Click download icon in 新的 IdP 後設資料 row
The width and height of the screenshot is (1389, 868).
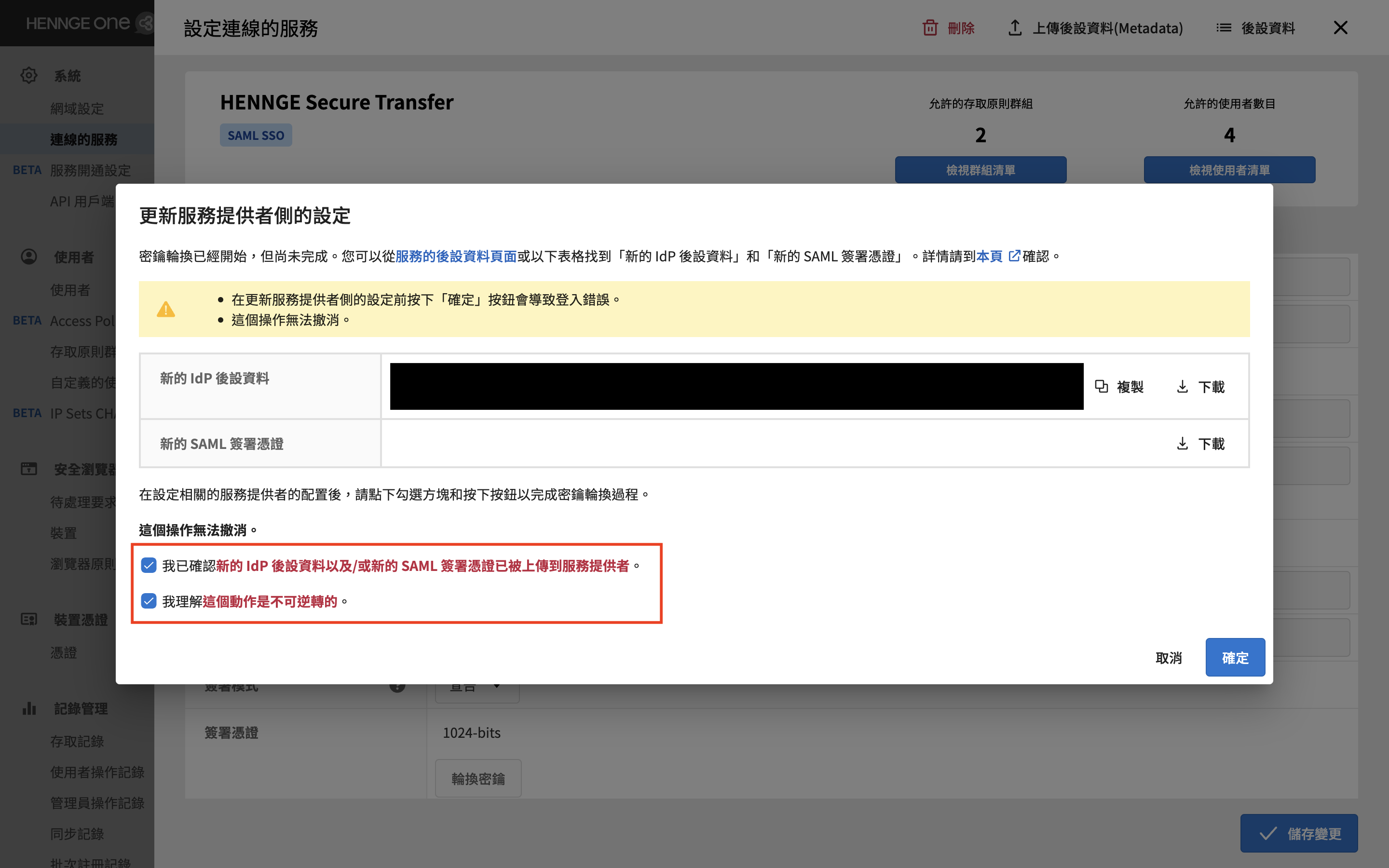pyautogui.click(x=1182, y=387)
